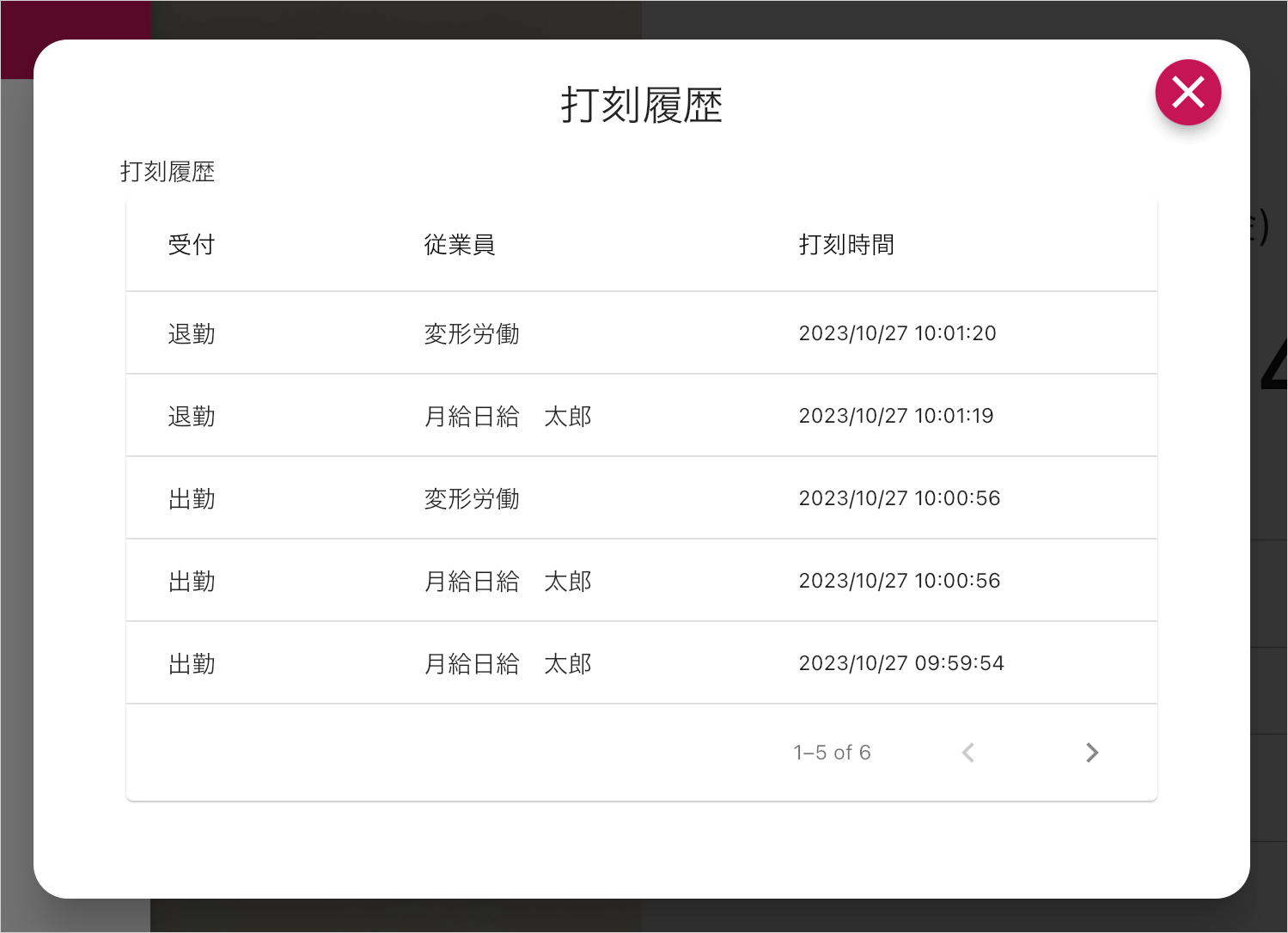This screenshot has height=933, width=1288.
Task: Click 変形労働 in the 10:00:56 出勤 row
Action: [471, 498]
